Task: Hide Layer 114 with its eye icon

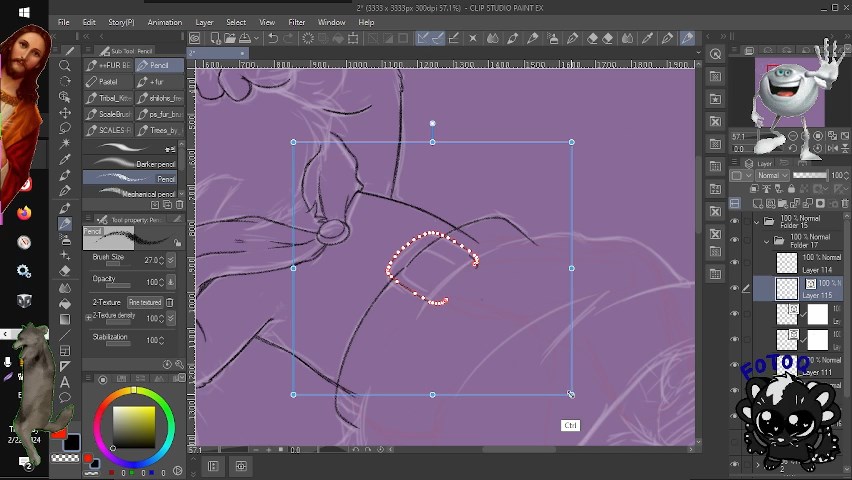Action: 735,264
